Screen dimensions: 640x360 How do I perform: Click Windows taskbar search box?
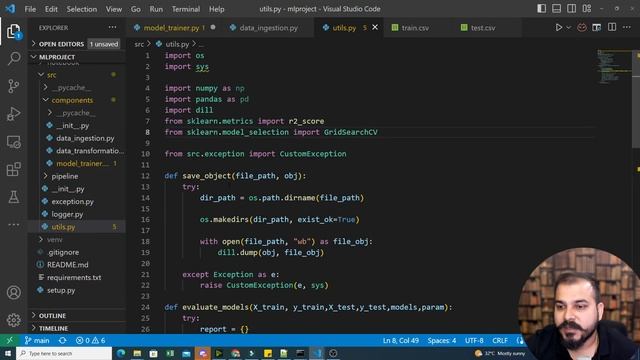[x=64, y=353]
